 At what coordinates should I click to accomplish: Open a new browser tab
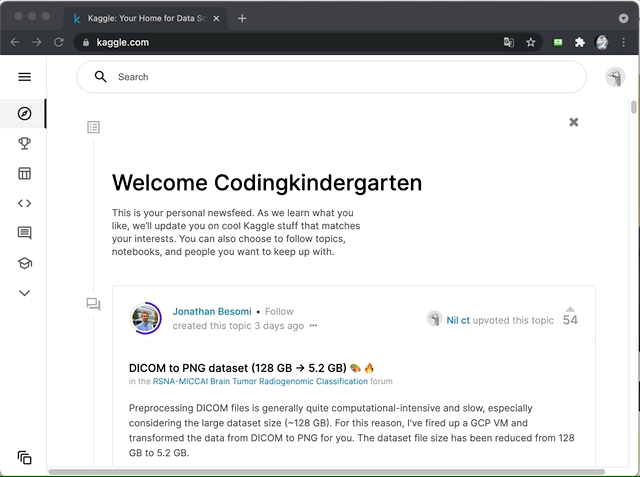point(242,18)
